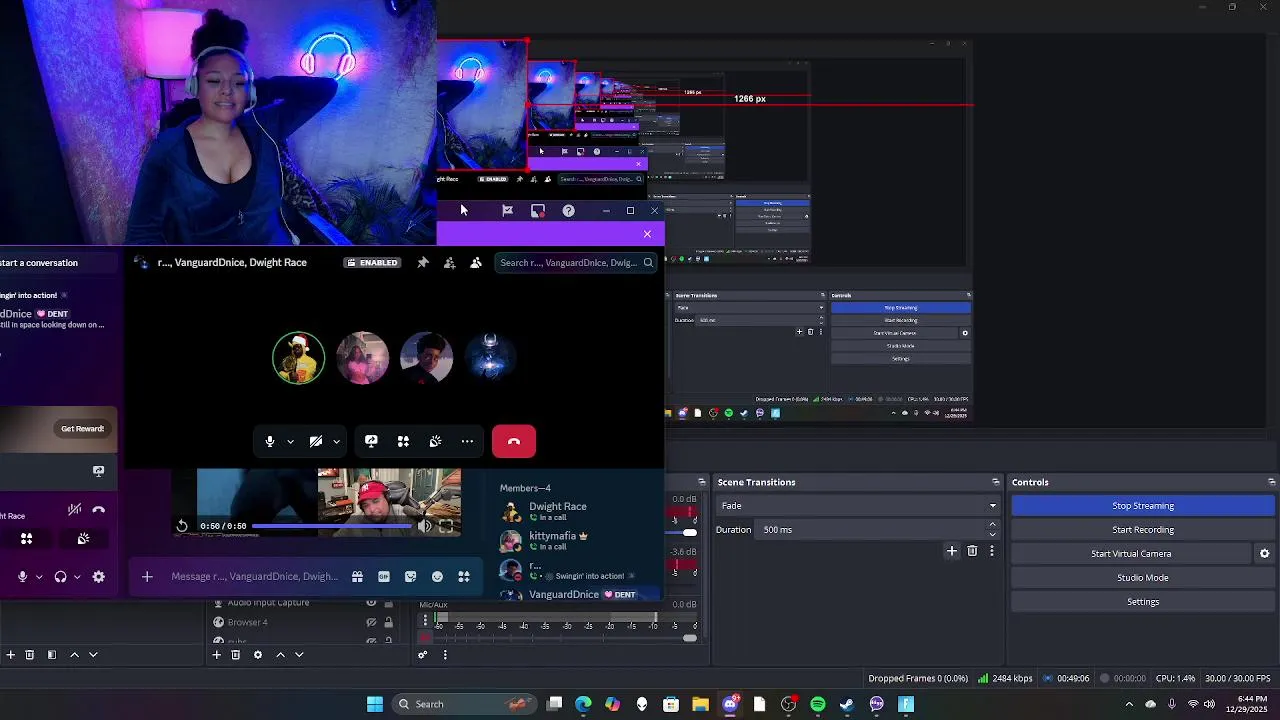This screenshot has height=720, width=1280.
Task: Click the video progress bar
Action: pos(330,526)
